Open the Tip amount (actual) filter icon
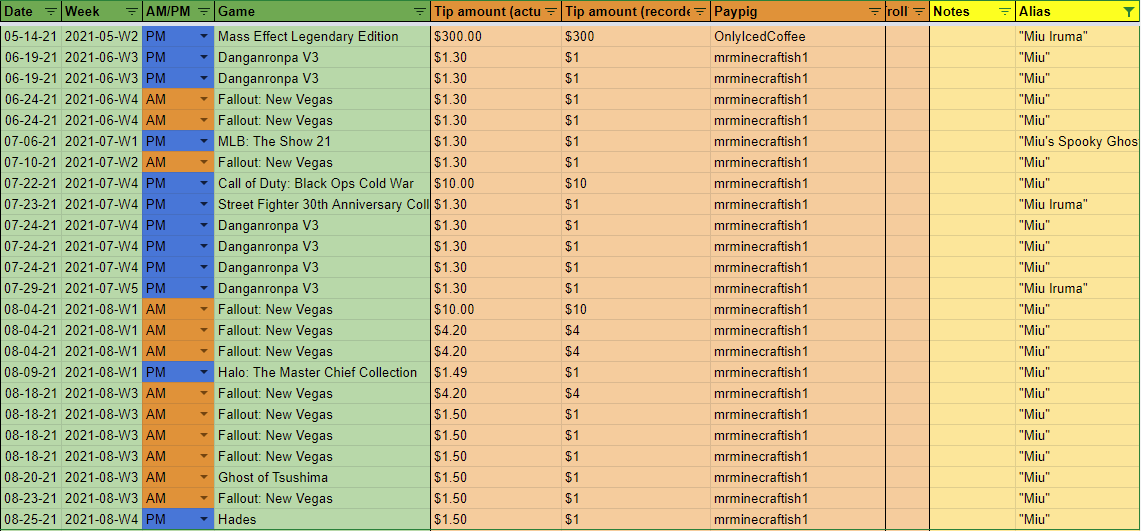This screenshot has height=531, width=1141. pyautogui.click(x=551, y=12)
